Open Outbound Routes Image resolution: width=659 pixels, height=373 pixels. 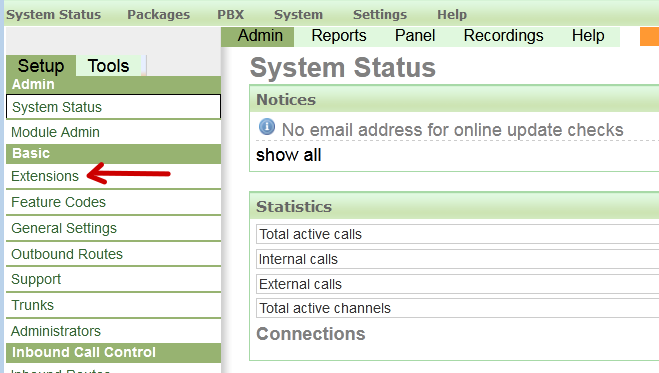113,254
